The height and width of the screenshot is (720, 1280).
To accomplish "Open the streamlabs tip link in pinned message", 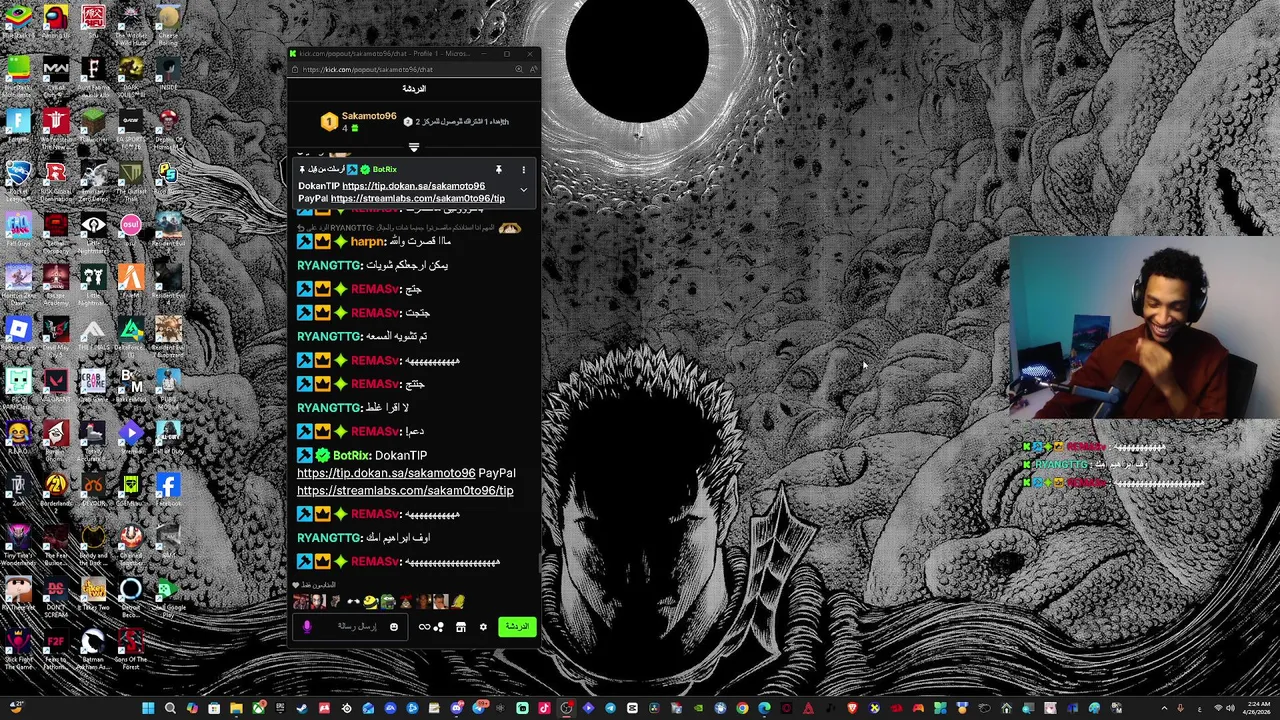I will click(417, 198).
